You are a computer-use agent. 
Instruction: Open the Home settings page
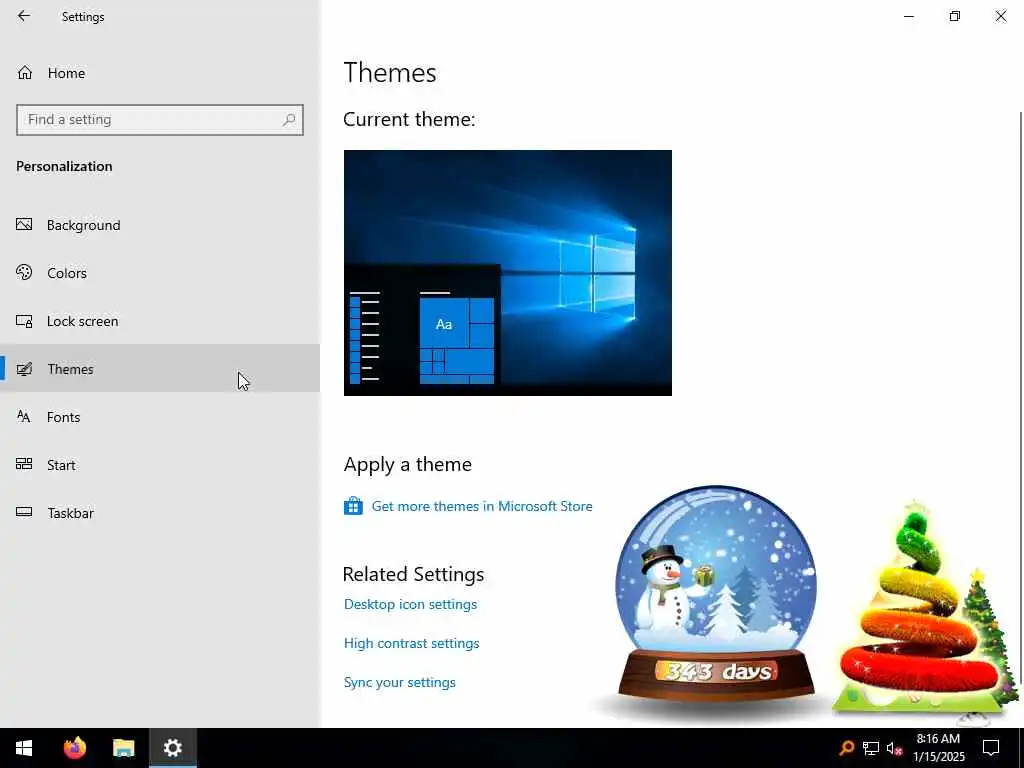click(159, 73)
